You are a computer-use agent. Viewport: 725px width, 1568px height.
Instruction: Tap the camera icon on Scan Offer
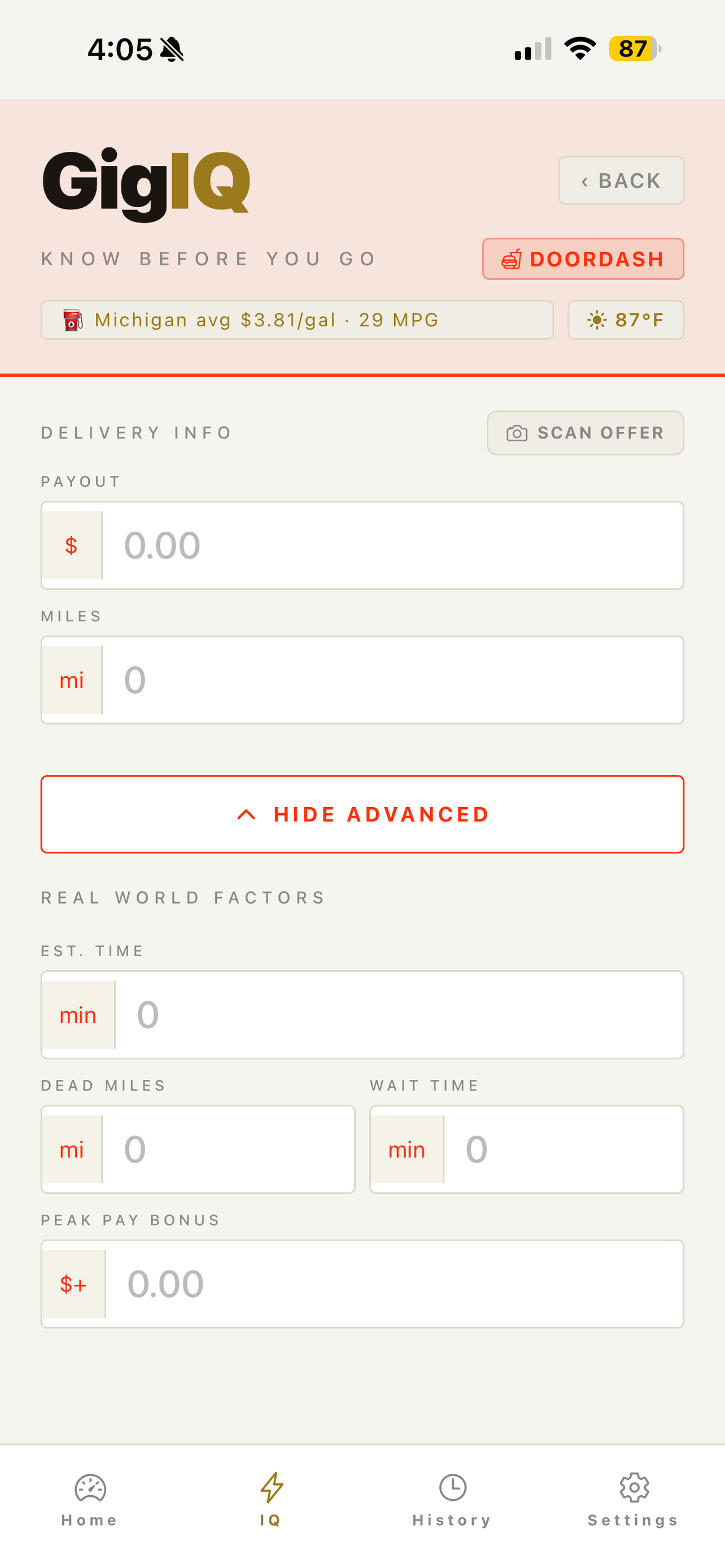click(517, 433)
